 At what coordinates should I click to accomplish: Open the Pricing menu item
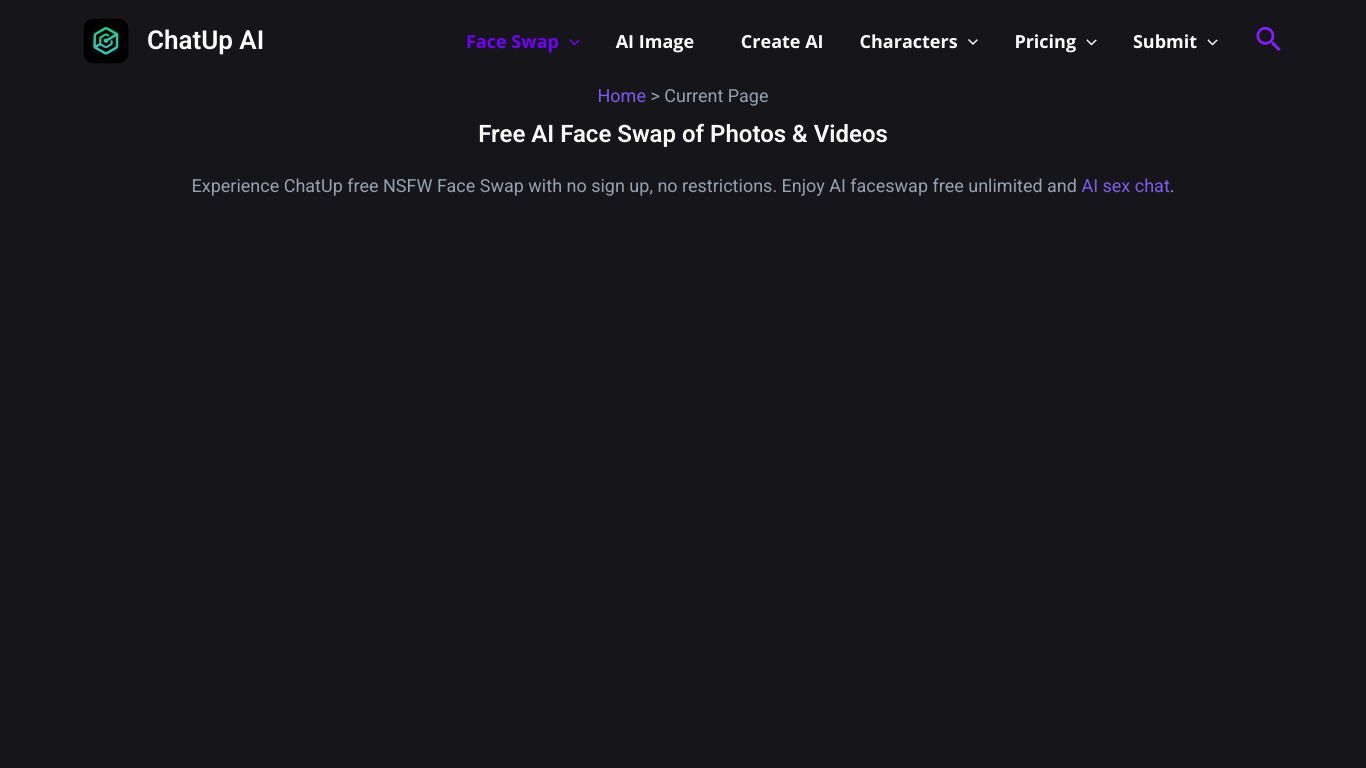click(1045, 41)
